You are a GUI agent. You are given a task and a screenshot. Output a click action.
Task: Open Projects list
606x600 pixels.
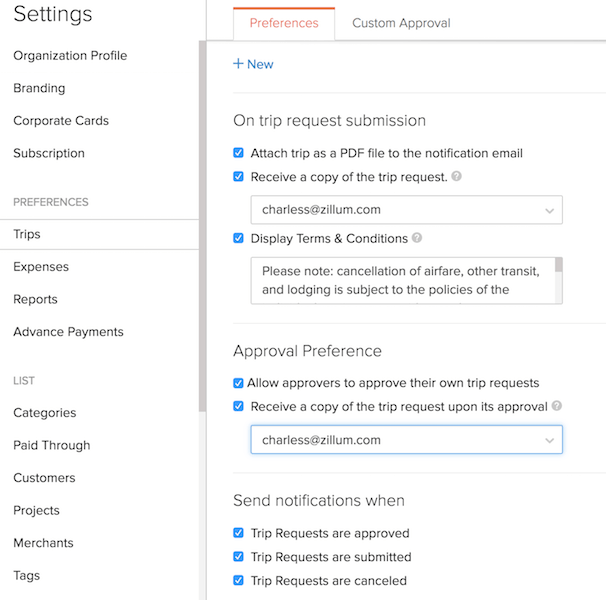pos(36,510)
